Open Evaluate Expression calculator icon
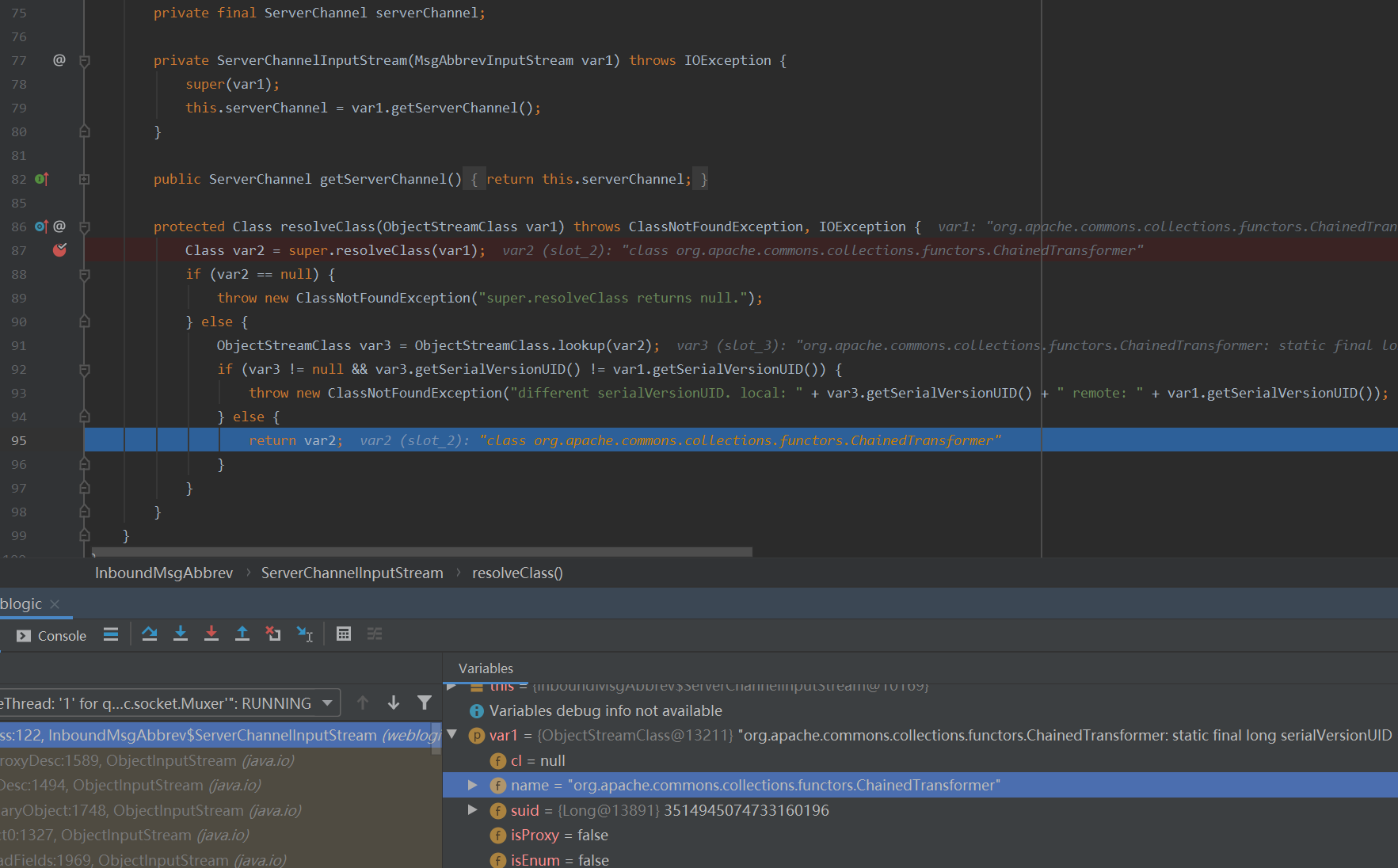1398x868 pixels. [x=344, y=634]
